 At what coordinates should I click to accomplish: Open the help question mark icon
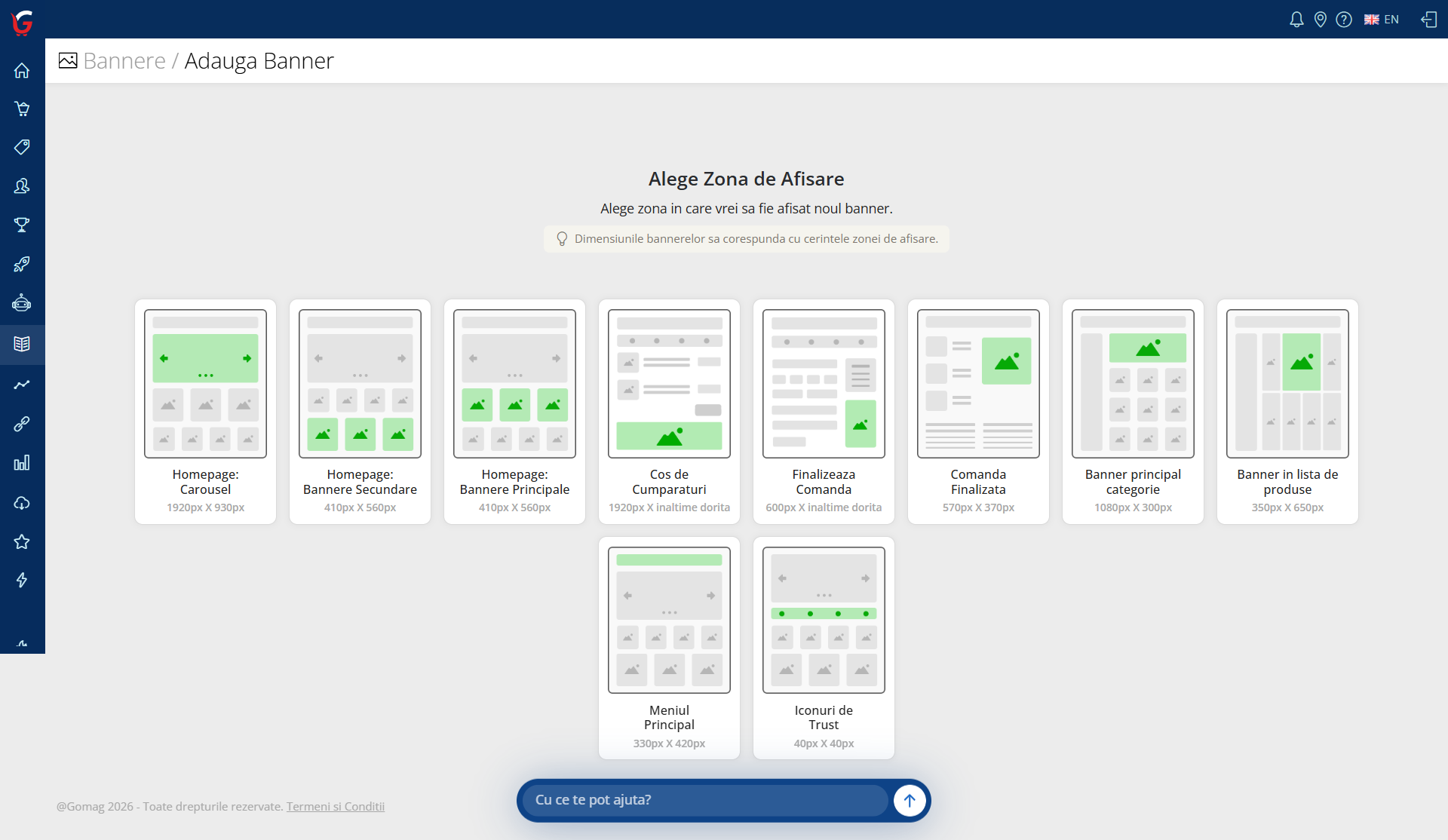[x=1344, y=20]
